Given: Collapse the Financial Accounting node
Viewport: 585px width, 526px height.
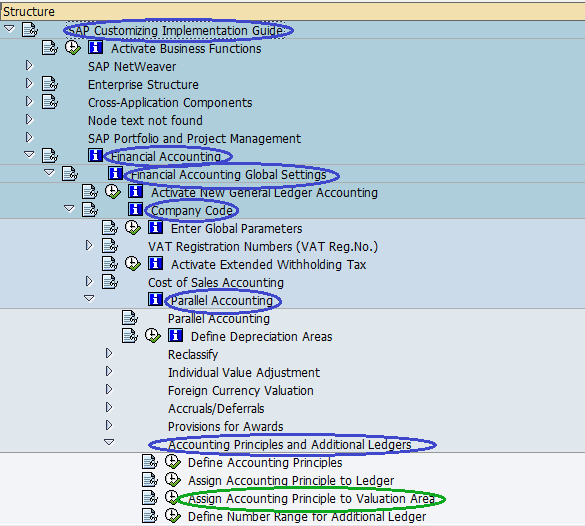Looking at the screenshot, I should pyautogui.click(x=29, y=154).
